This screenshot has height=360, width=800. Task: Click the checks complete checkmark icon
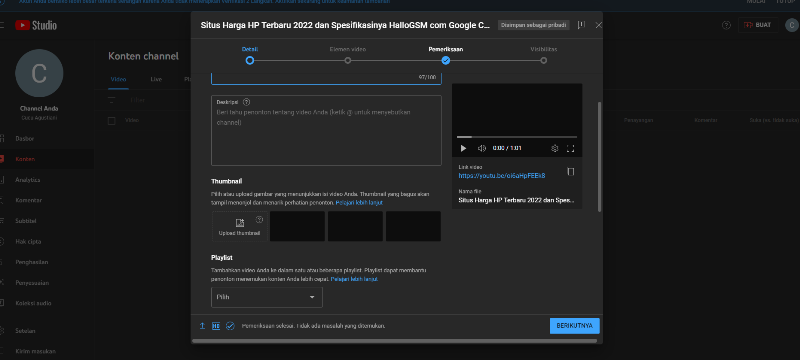point(230,326)
